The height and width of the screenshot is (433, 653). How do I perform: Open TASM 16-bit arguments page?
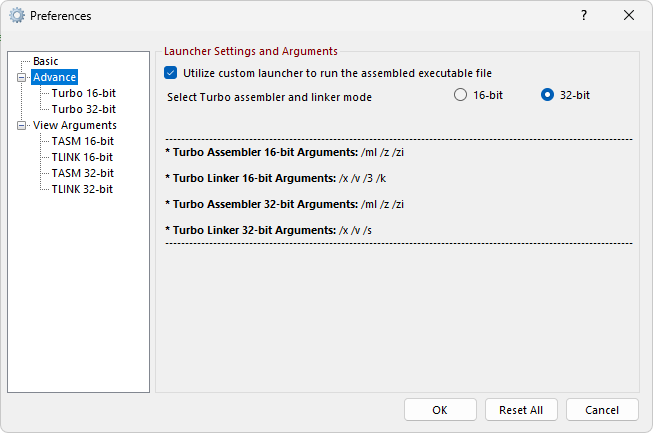click(x=82, y=141)
